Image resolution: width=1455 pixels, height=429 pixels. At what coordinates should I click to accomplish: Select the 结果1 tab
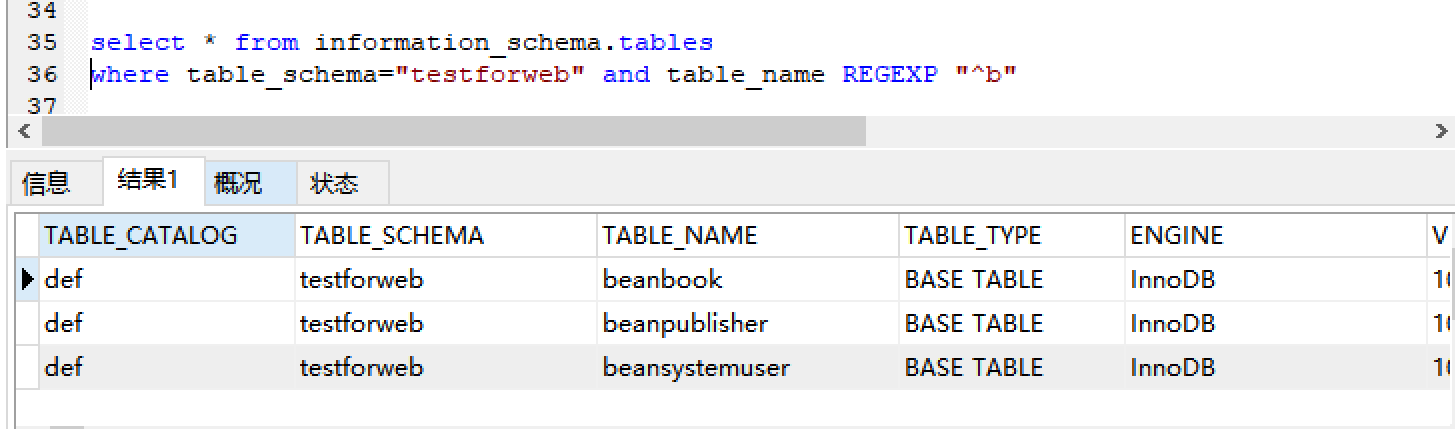pos(148,180)
